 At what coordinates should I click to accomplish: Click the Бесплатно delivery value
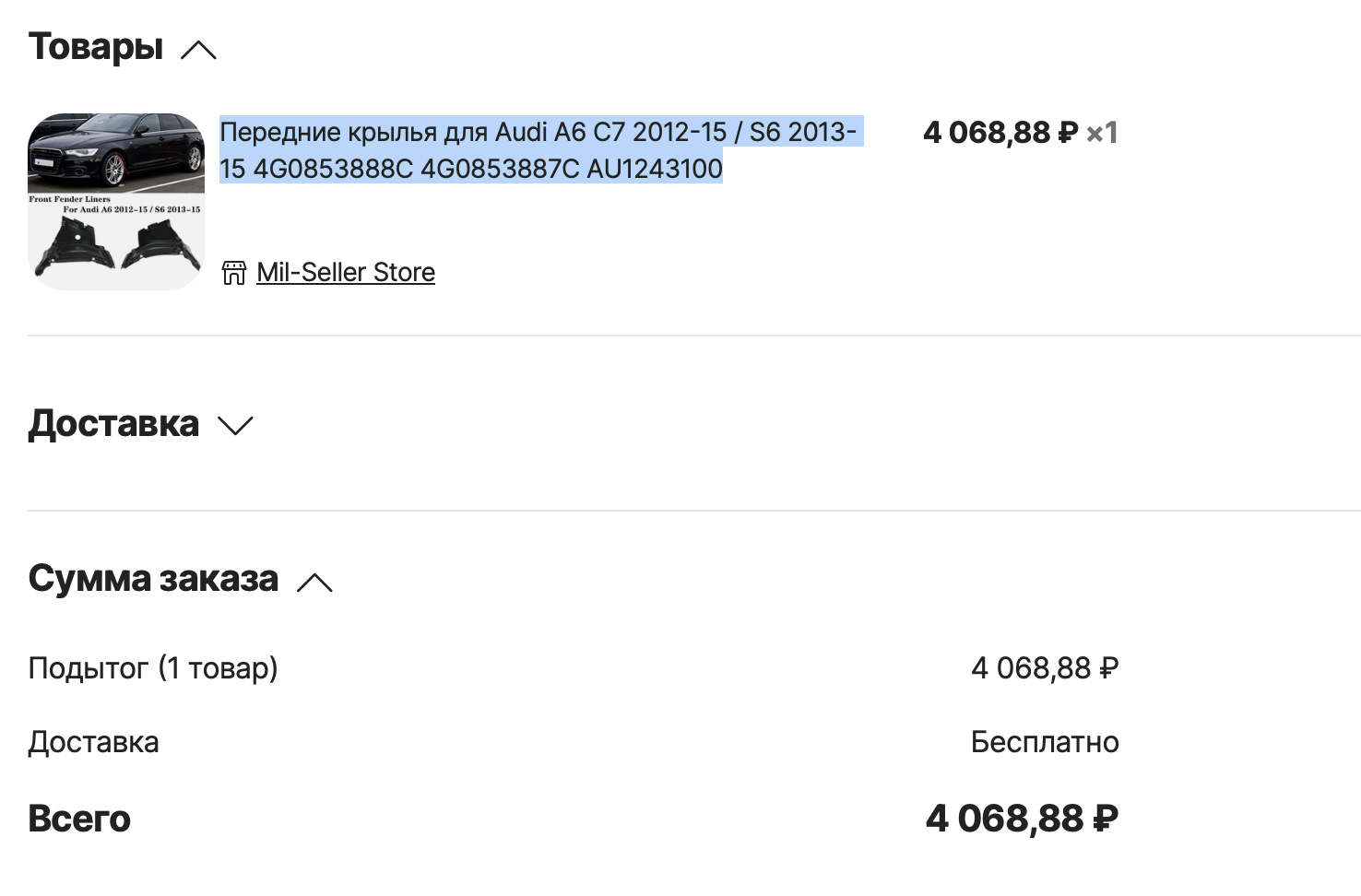coord(1045,742)
